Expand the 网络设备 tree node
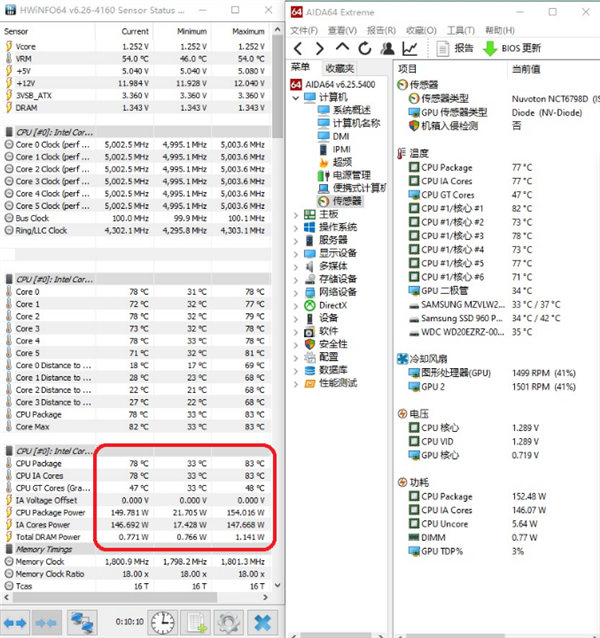Viewport: 600px width, 638px height. [x=296, y=293]
